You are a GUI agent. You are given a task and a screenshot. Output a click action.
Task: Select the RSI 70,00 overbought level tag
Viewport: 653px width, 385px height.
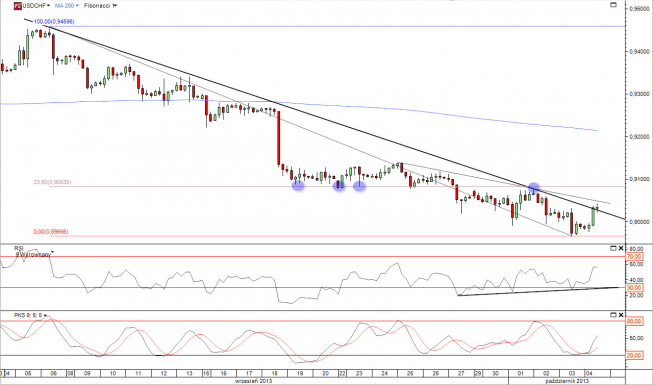point(633,257)
